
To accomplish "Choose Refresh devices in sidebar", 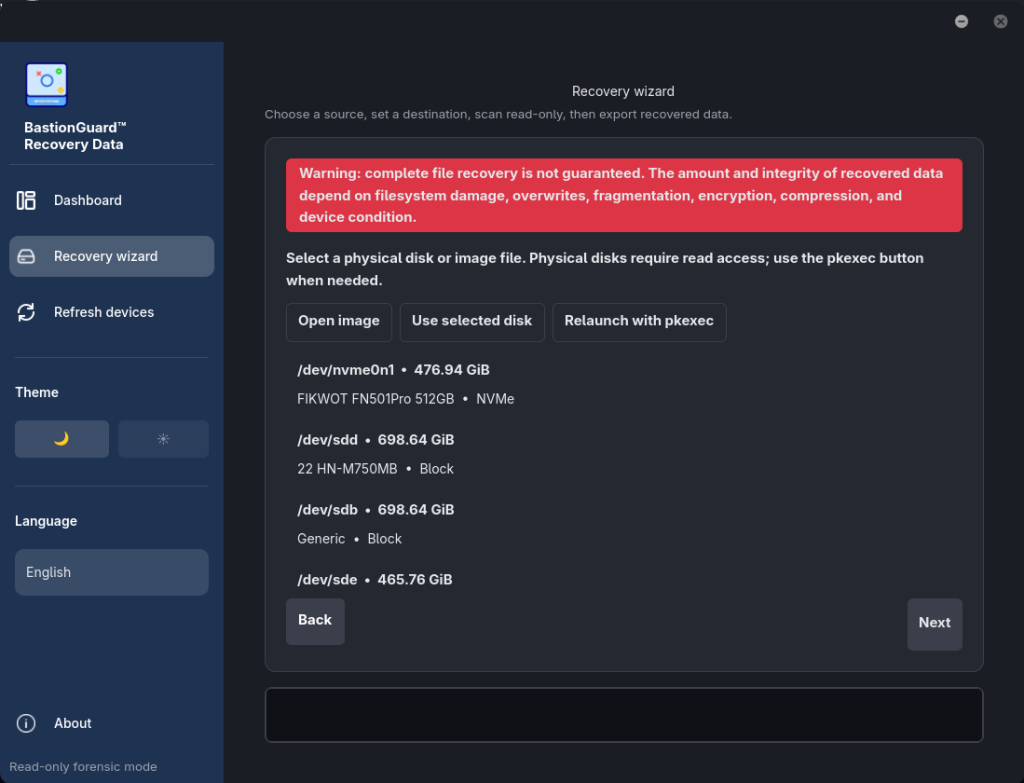I will coord(112,312).
